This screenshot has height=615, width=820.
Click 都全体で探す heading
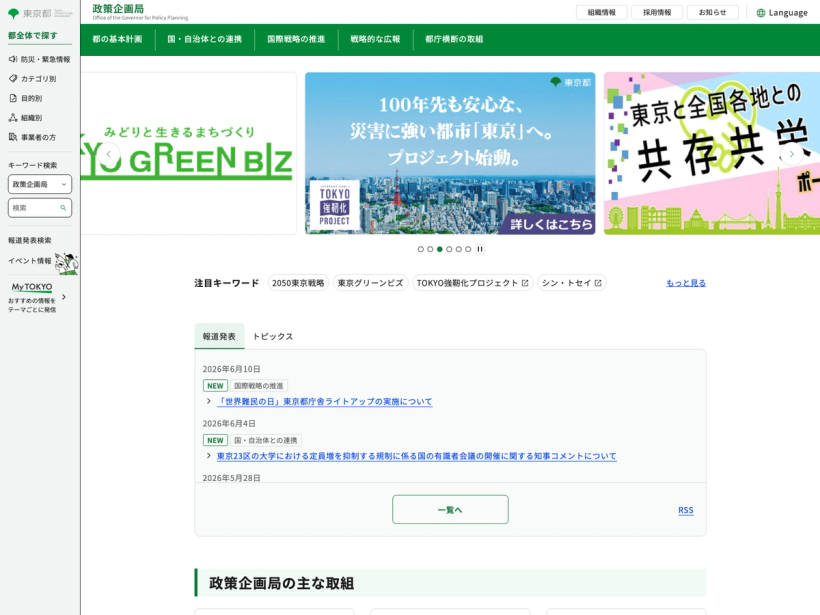click(x=32, y=36)
